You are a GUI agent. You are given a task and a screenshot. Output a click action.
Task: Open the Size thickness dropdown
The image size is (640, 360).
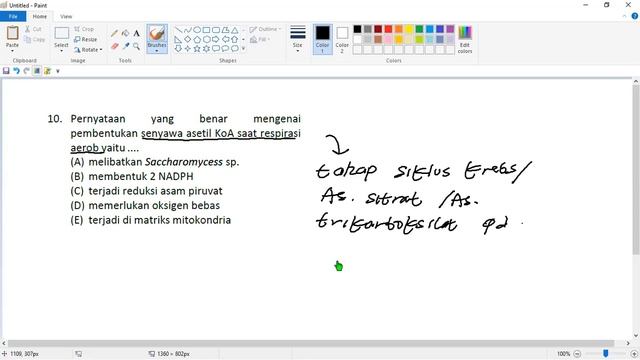298,39
